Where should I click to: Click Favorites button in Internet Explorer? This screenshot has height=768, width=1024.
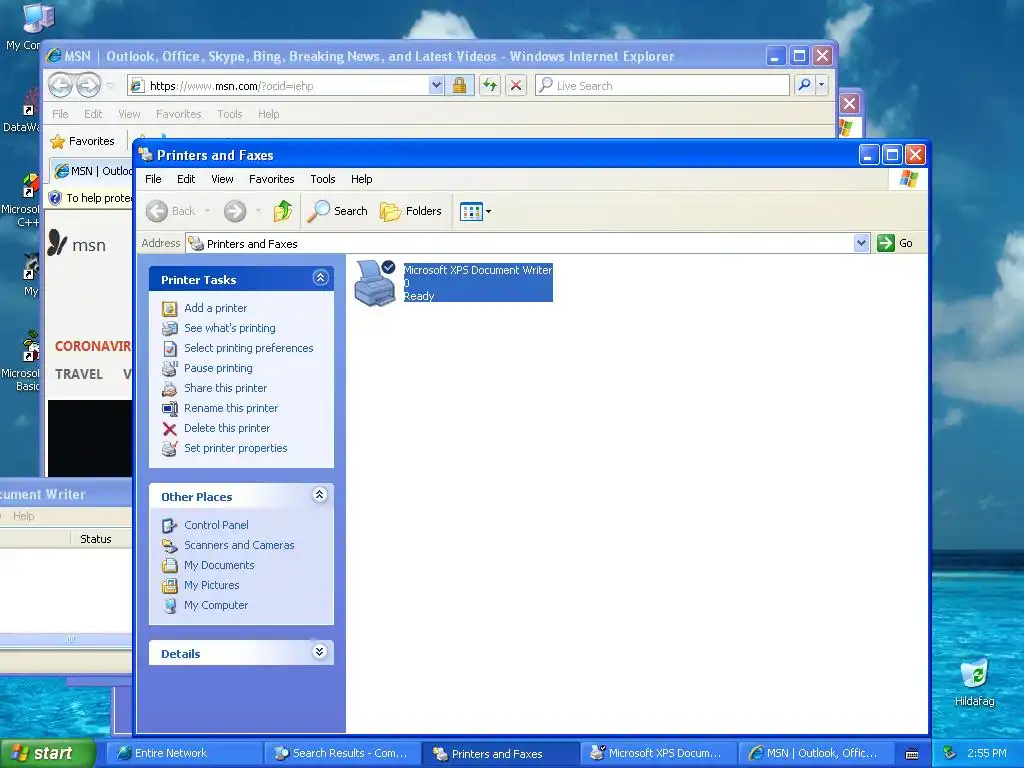[x=83, y=141]
